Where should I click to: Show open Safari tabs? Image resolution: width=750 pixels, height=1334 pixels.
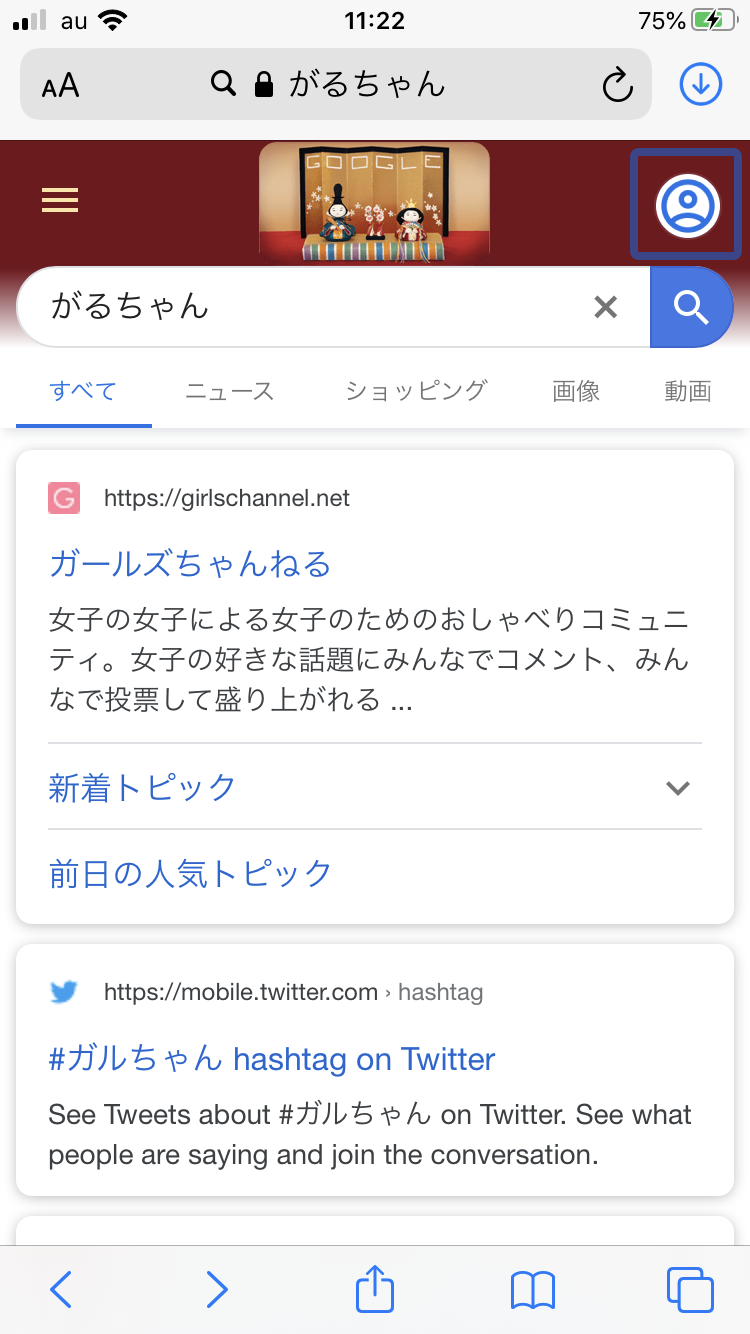pyautogui.click(x=689, y=1289)
